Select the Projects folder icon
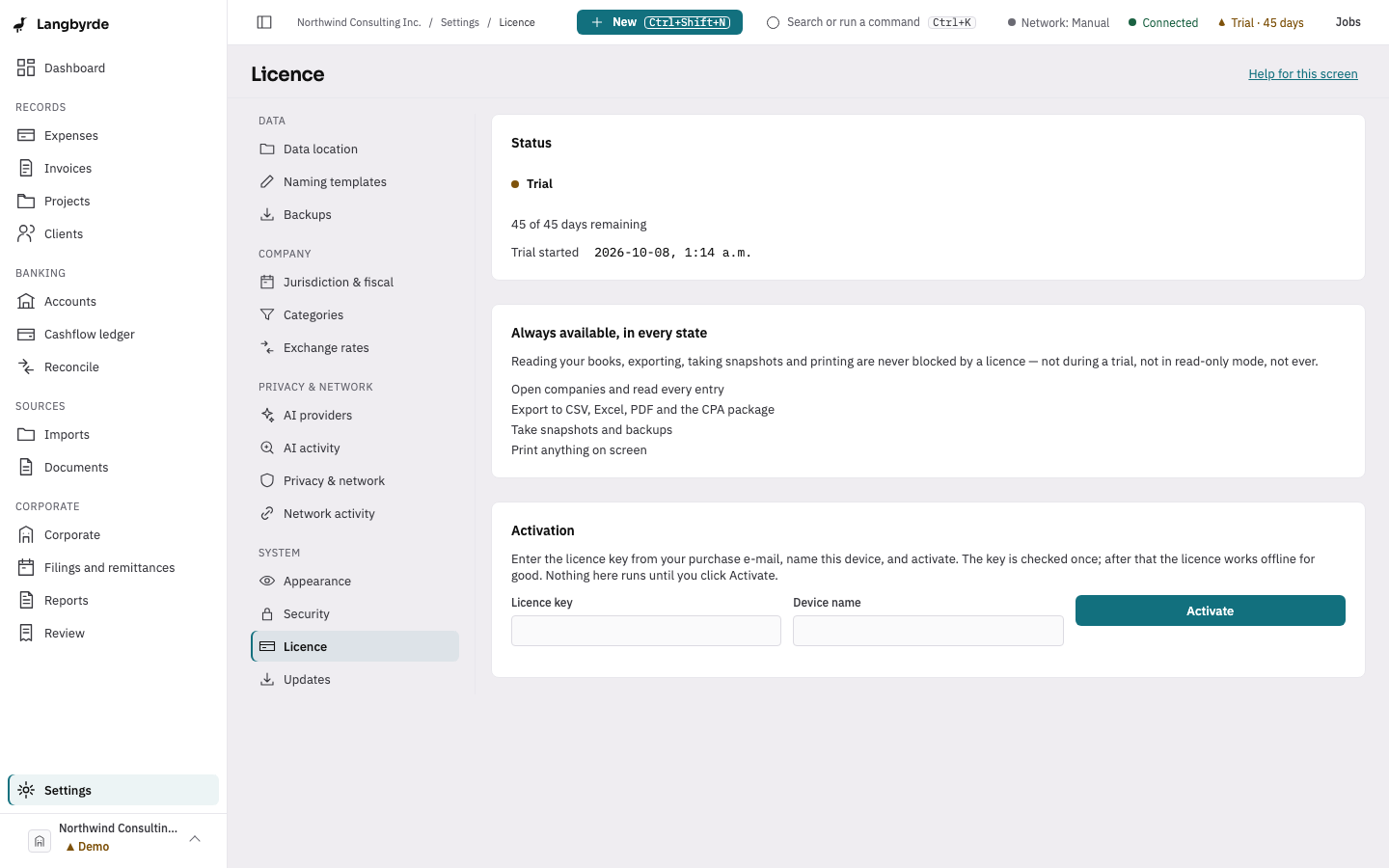 (26, 201)
